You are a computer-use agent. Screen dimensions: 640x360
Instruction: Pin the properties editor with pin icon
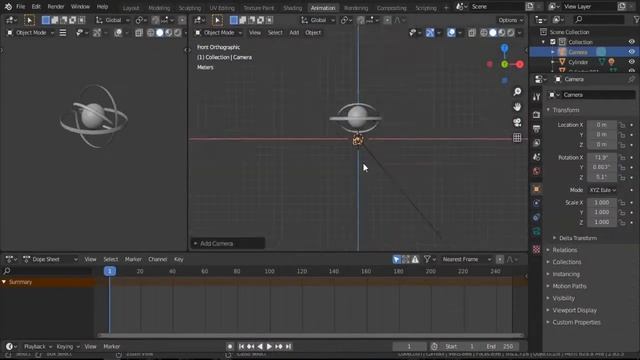point(631,79)
